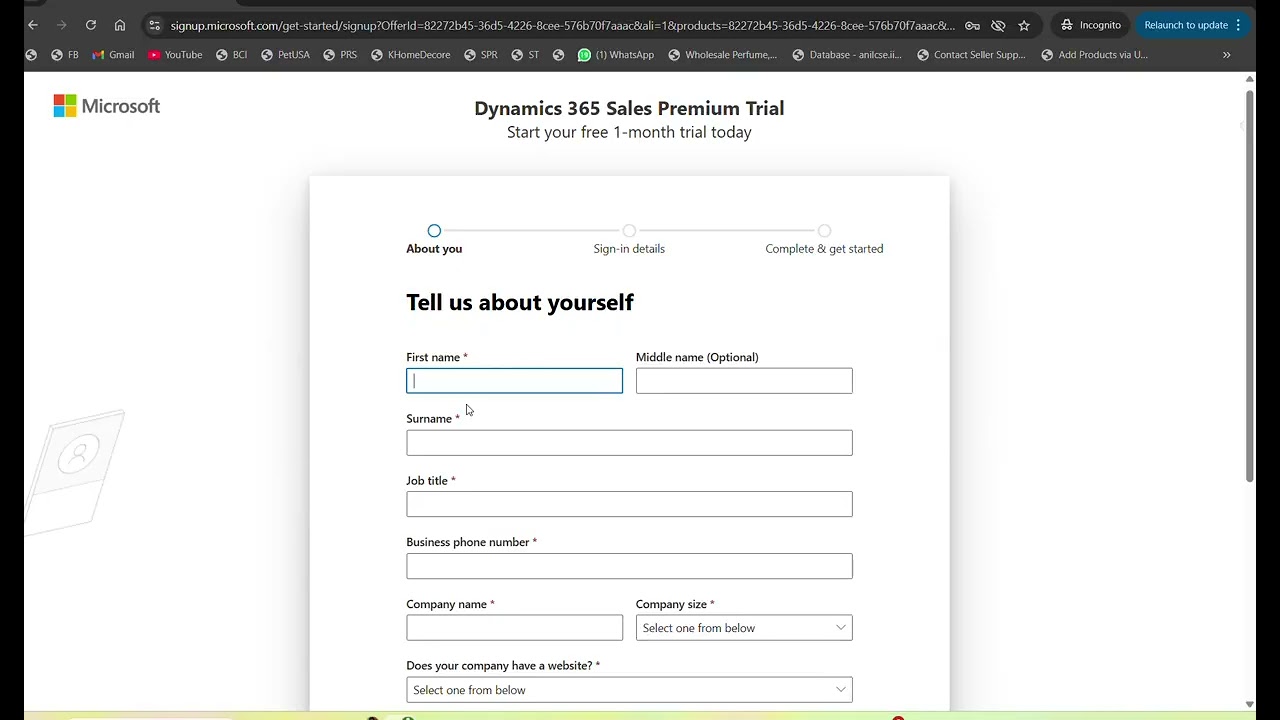Click the Surname input field
The width and height of the screenshot is (1280, 720).
point(629,443)
